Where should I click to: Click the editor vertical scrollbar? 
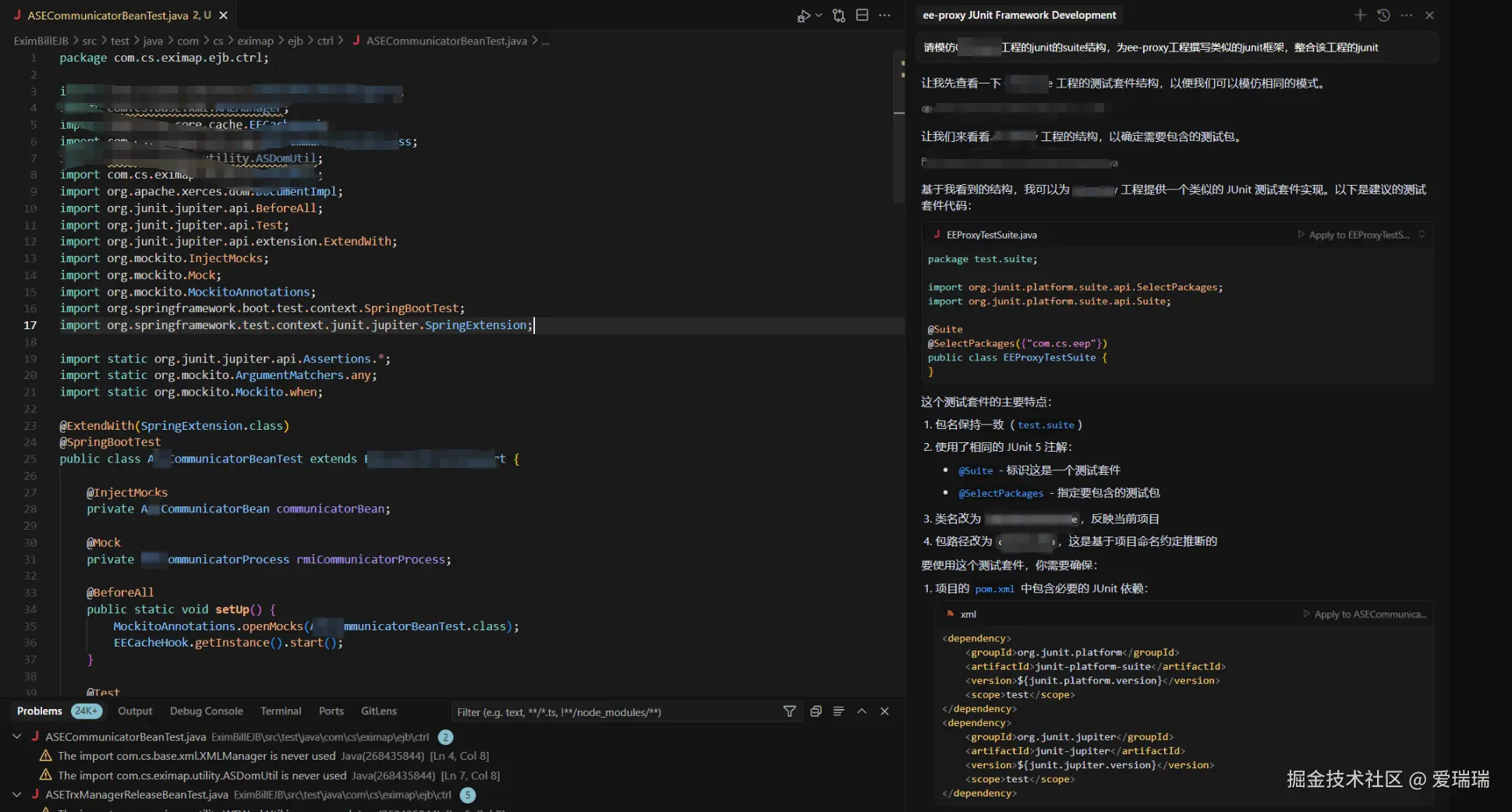pyautogui.click(x=899, y=125)
